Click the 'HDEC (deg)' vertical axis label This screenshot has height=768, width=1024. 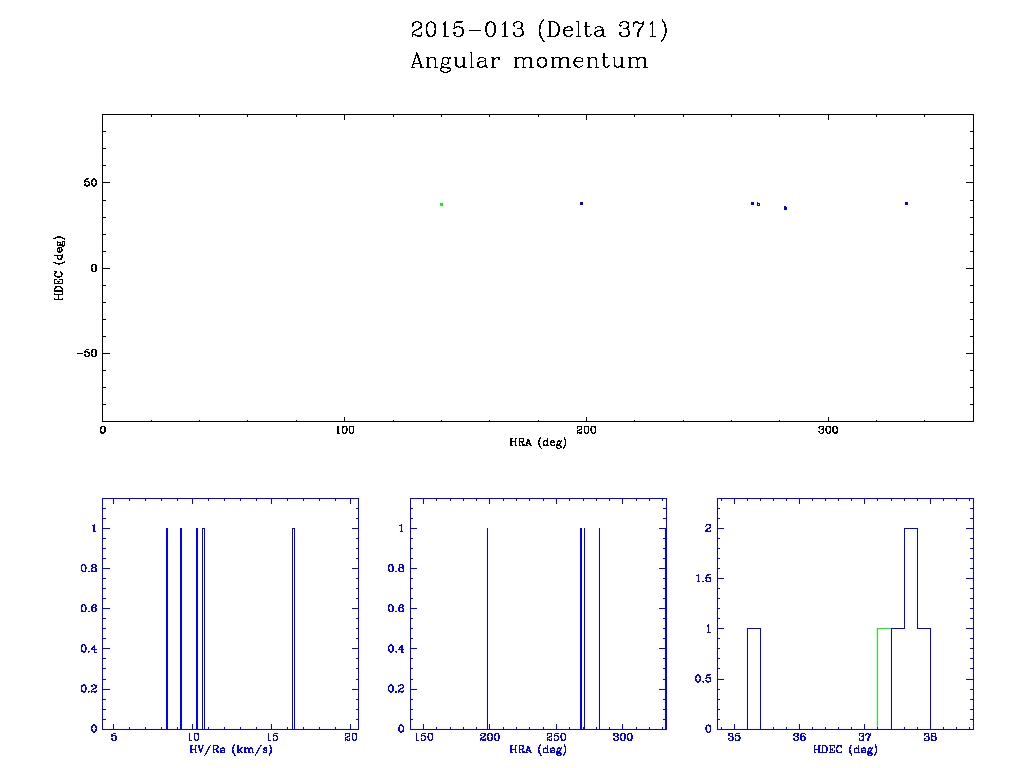click(61, 268)
